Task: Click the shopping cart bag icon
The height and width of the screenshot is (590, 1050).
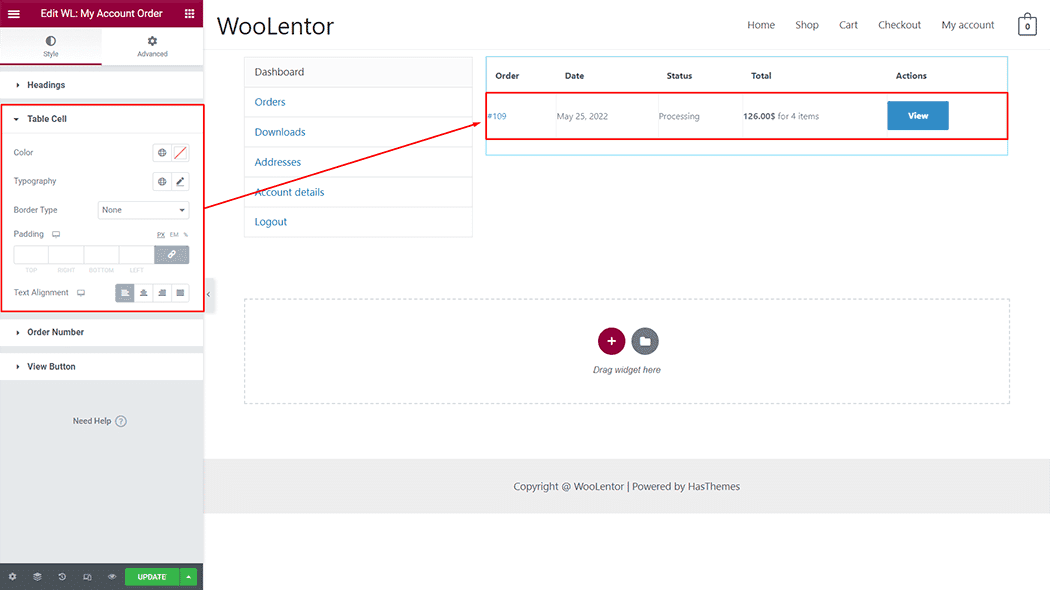Action: point(1027,26)
